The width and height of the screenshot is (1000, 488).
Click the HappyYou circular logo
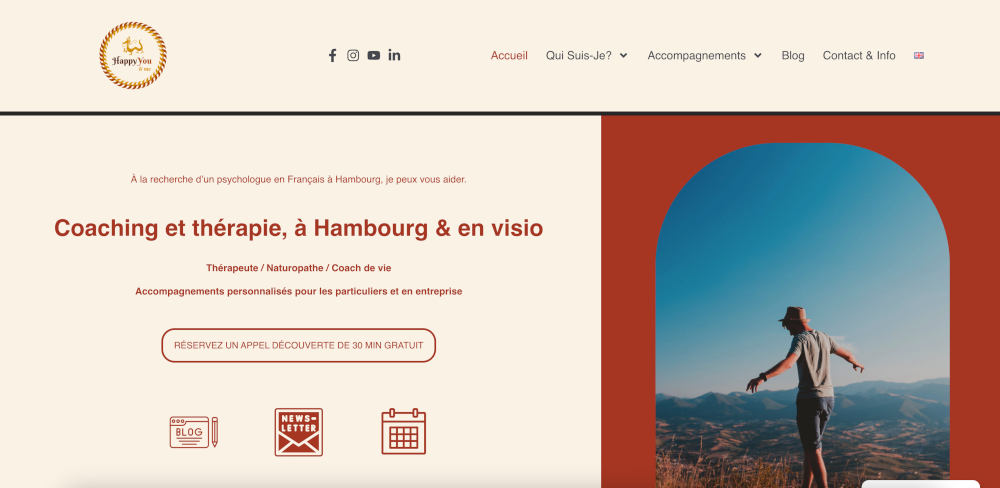(133, 55)
